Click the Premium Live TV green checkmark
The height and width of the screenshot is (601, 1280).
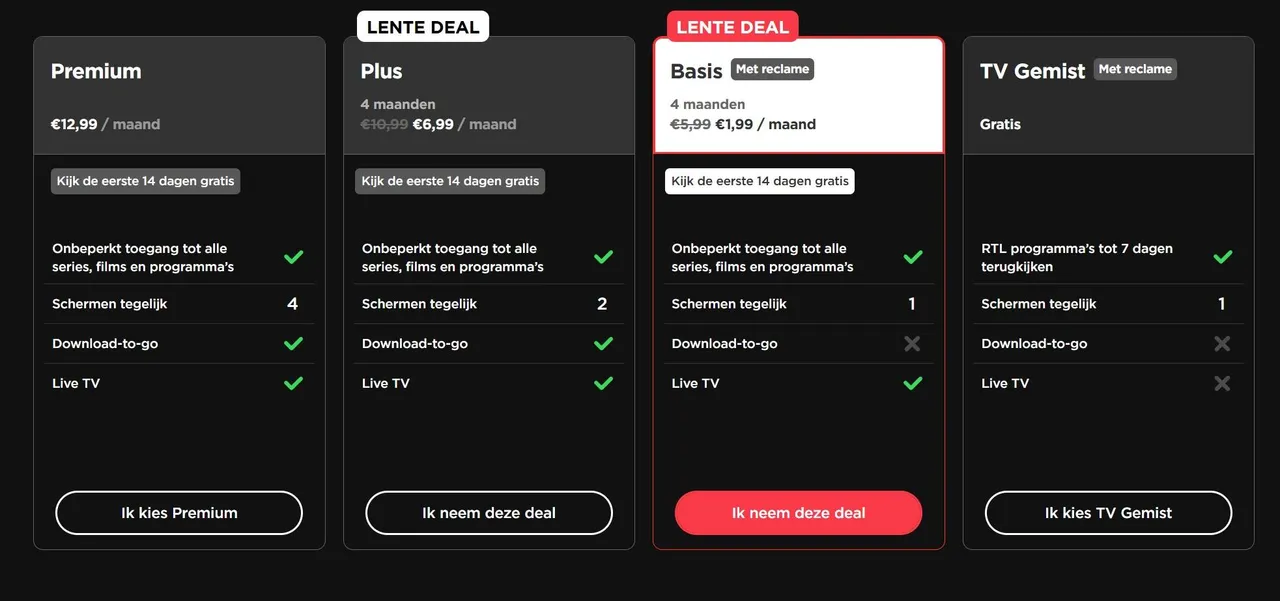coord(293,383)
